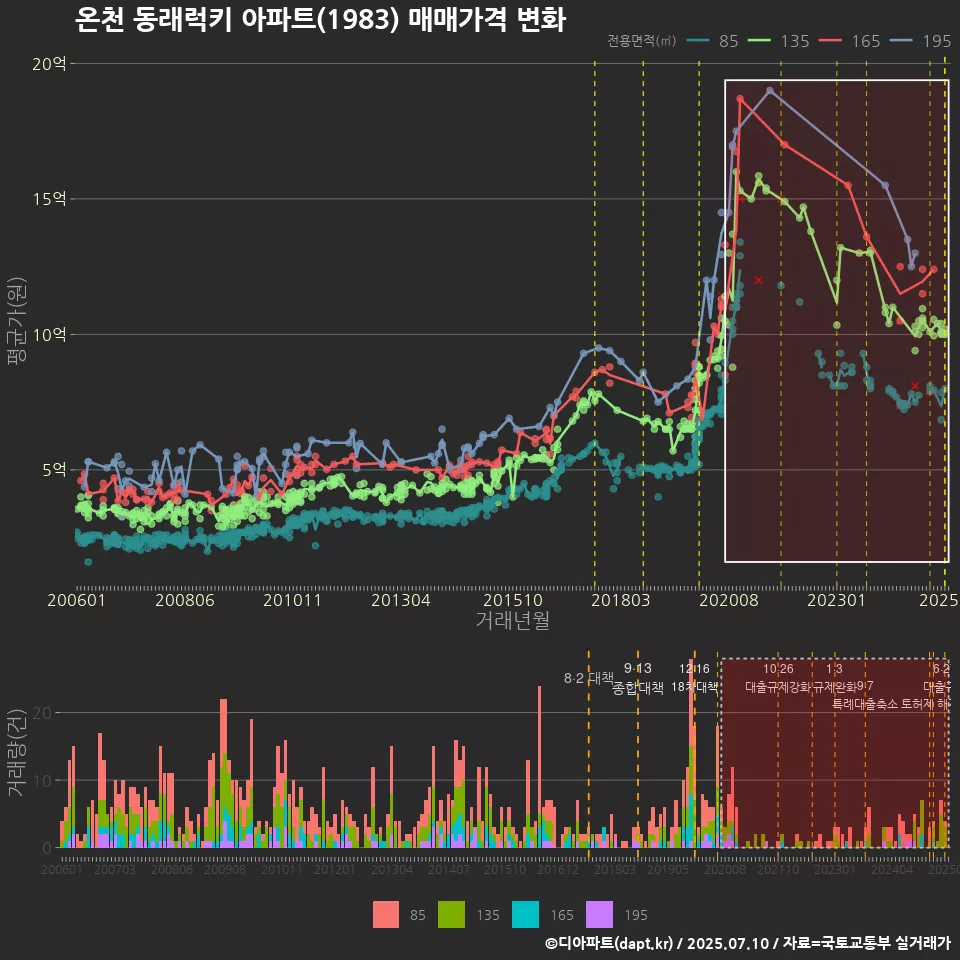Click upper chart x-axis label 202301
This screenshot has height=960, width=960.
836,599
